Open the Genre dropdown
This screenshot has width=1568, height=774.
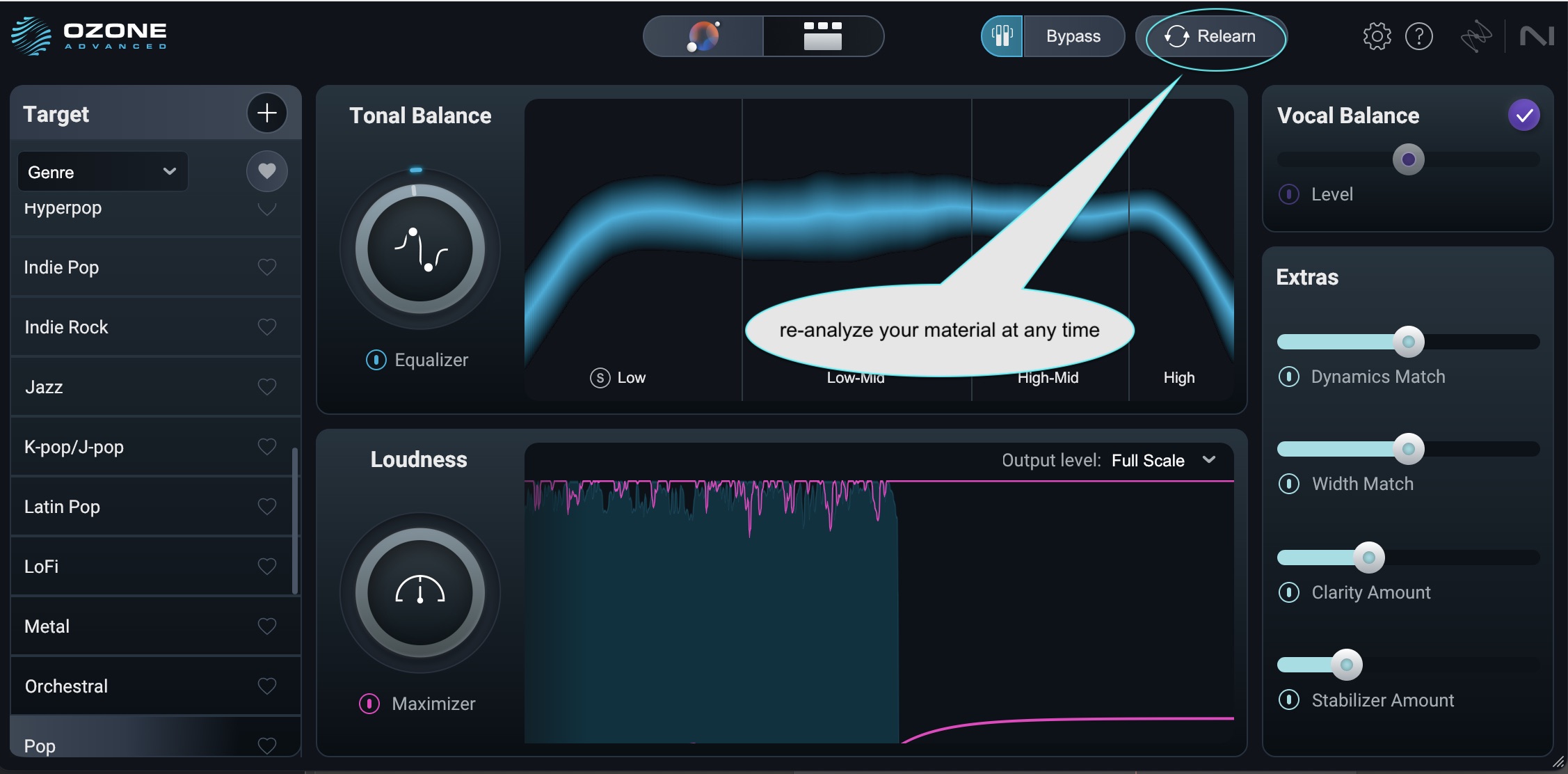pos(102,171)
